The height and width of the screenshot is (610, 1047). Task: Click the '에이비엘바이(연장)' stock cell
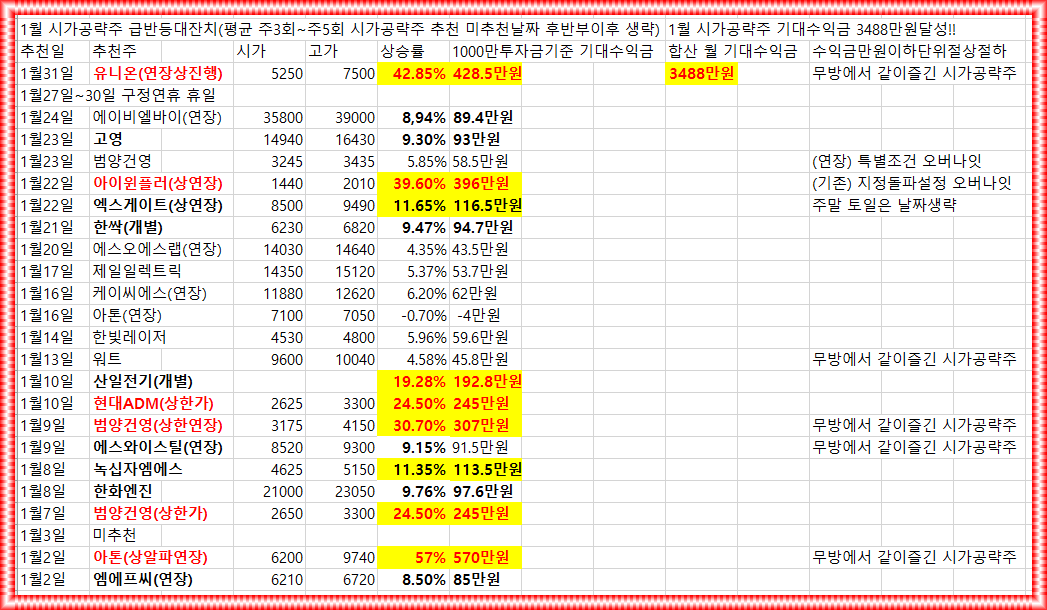point(158,117)
